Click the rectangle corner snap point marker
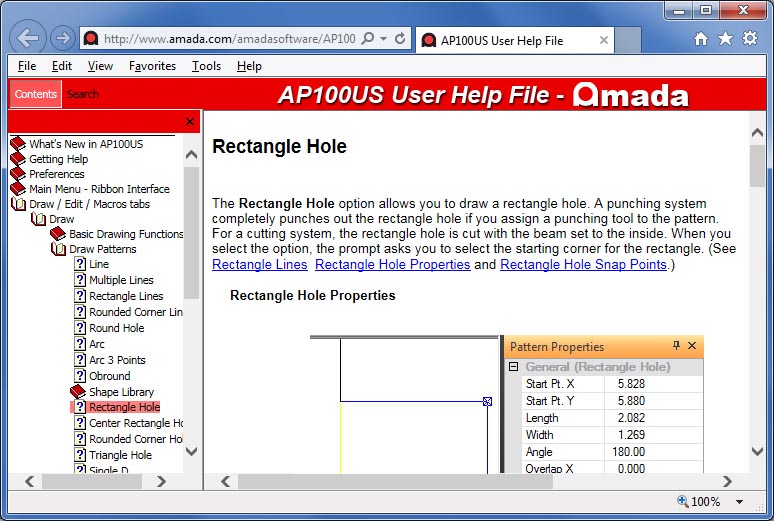Viewport: 774px width, 521px height. coord(487,401)
